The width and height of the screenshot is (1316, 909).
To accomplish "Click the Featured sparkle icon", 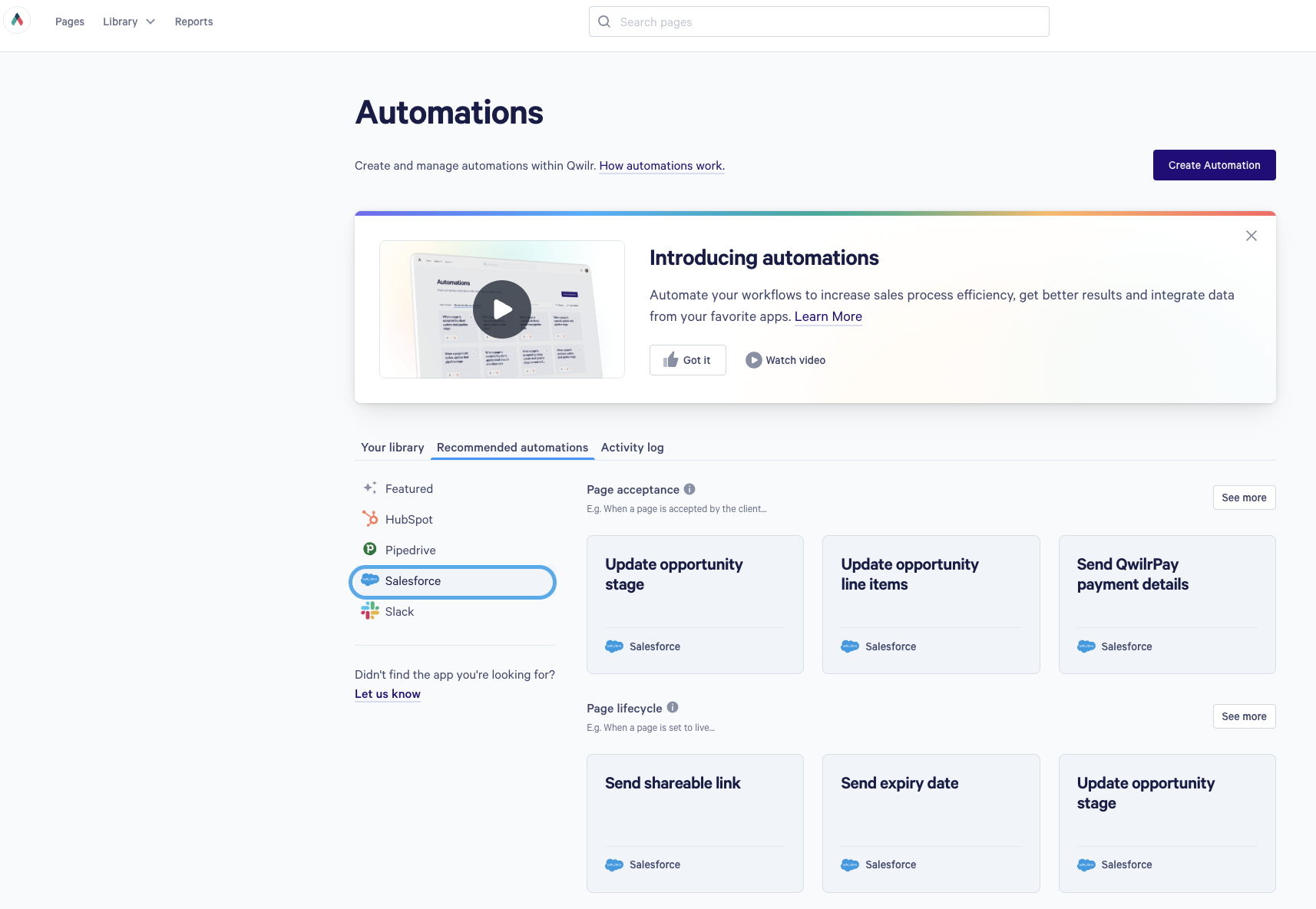I will 370,488.
